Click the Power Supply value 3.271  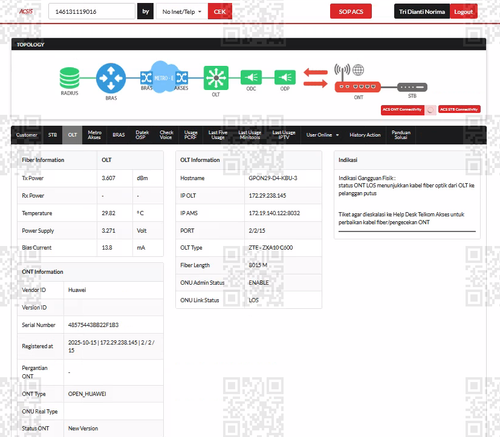click(x=108, y=231)
